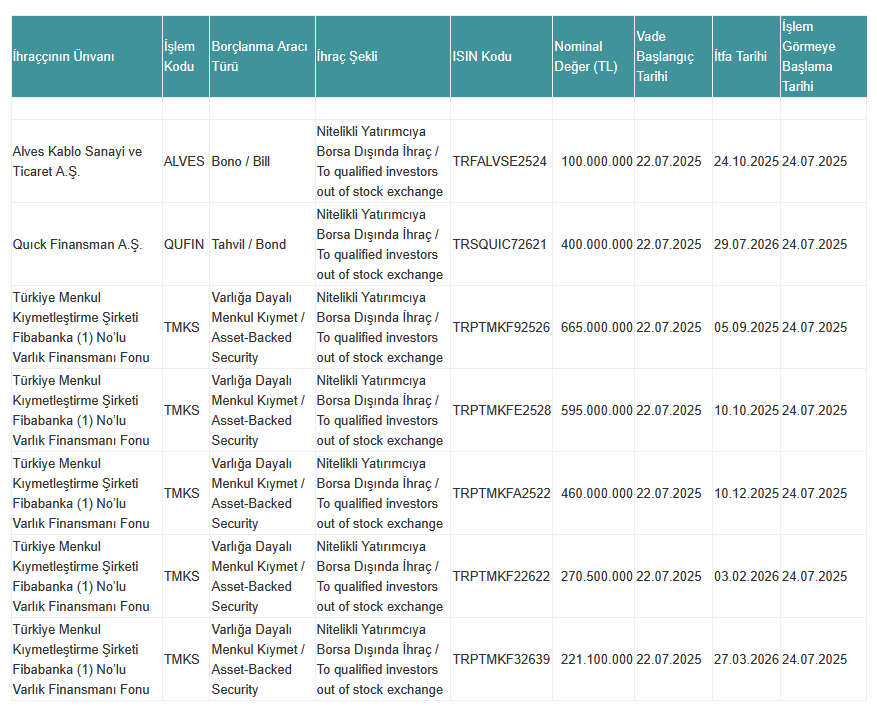Viewport: 877px width, 707px height.
Task: Select ISIN code TRPTMKF32639
Action: click(x=501, y=659)
